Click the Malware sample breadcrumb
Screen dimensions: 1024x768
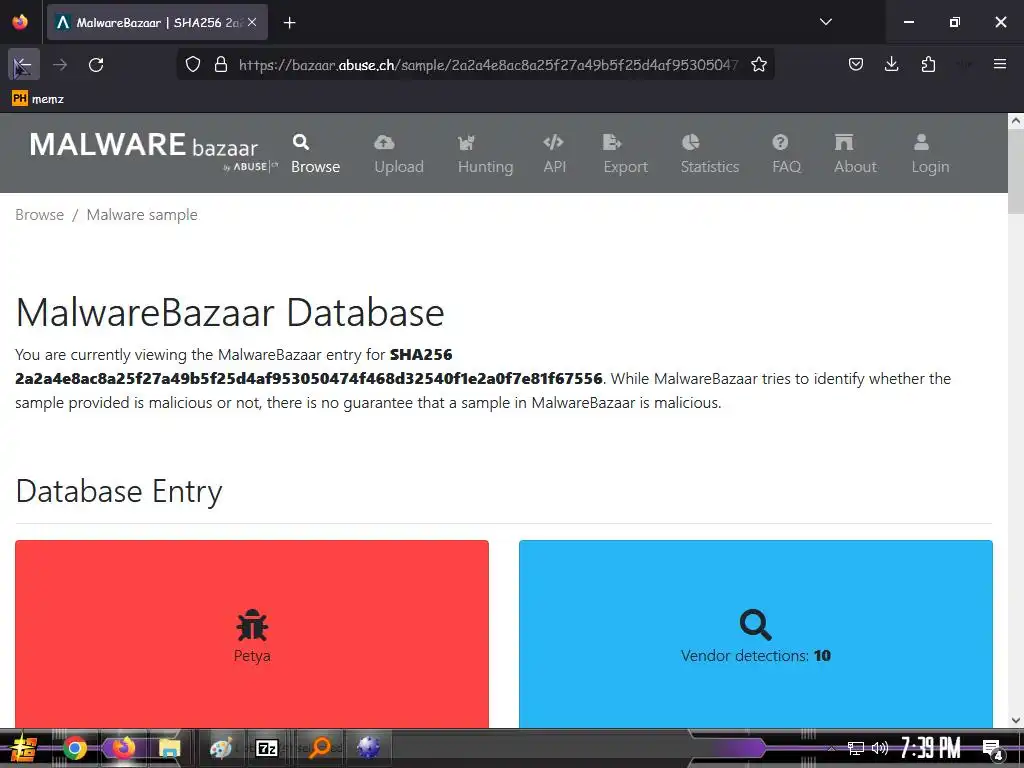point(142,215)
